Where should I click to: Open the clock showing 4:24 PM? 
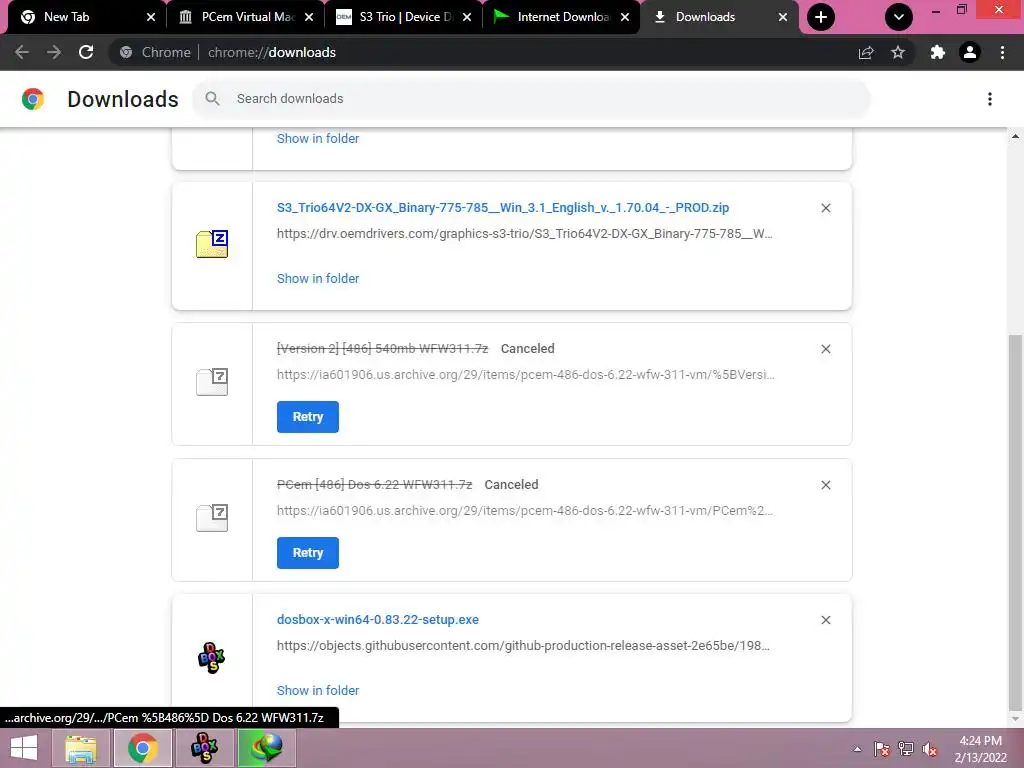[x=980, y=749]
